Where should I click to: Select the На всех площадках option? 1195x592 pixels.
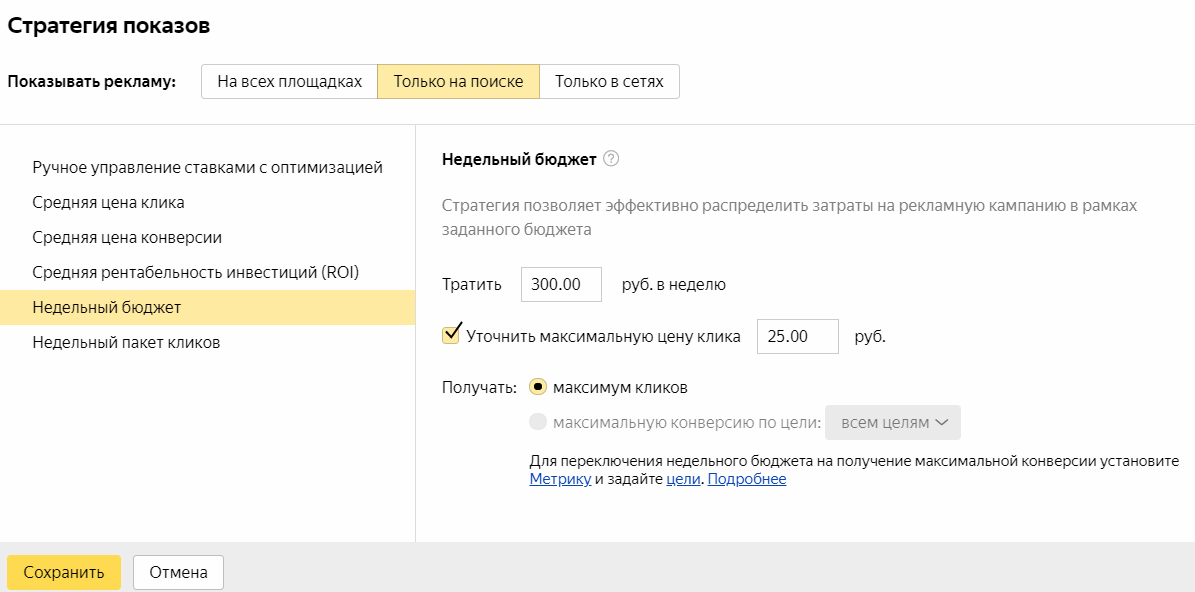point(290,82)
